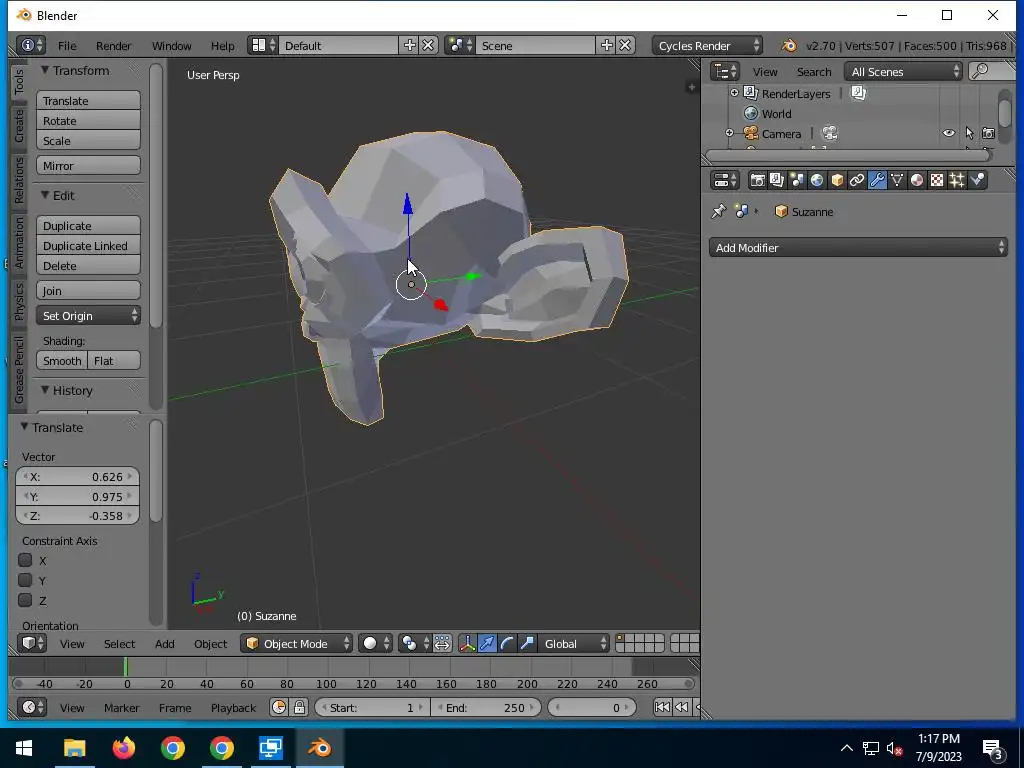
Task: Open the Texture properties tab (checker icon)
Action: coord(937,180)
